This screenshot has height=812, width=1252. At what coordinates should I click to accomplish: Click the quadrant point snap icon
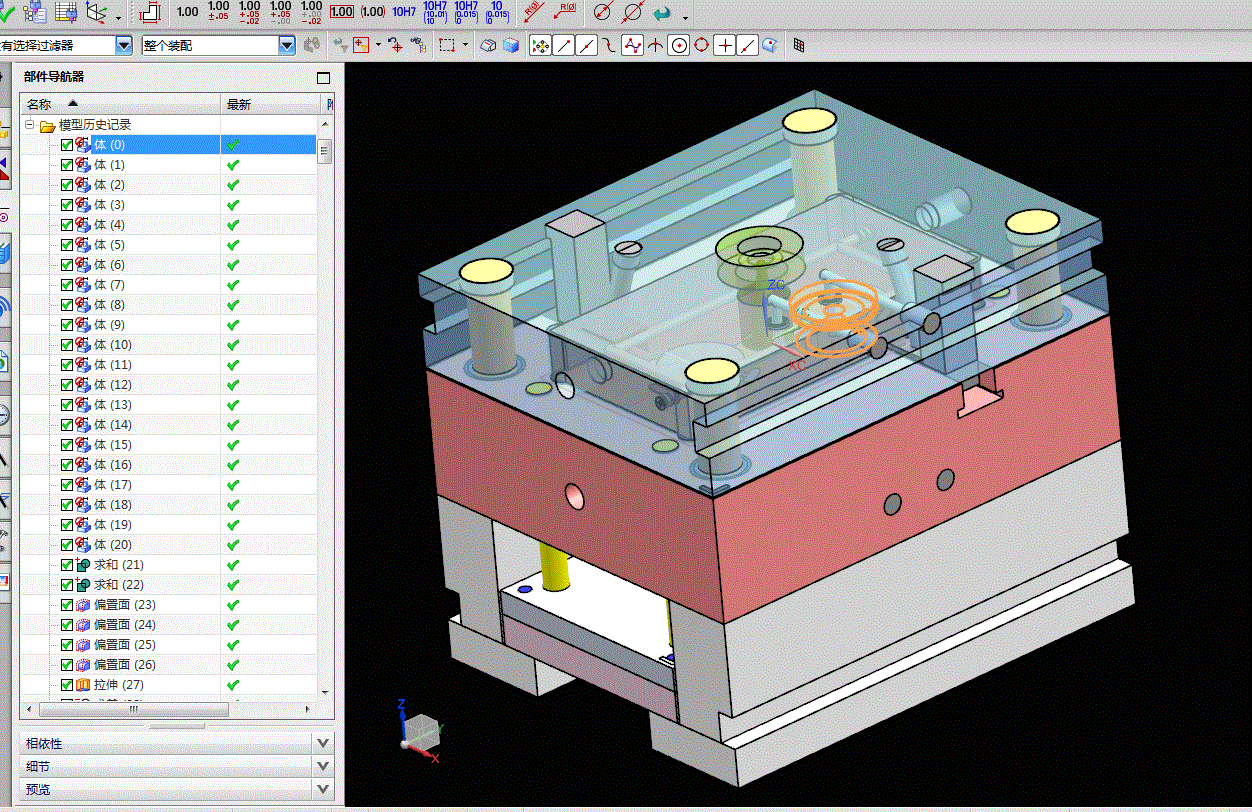[702, 45]
